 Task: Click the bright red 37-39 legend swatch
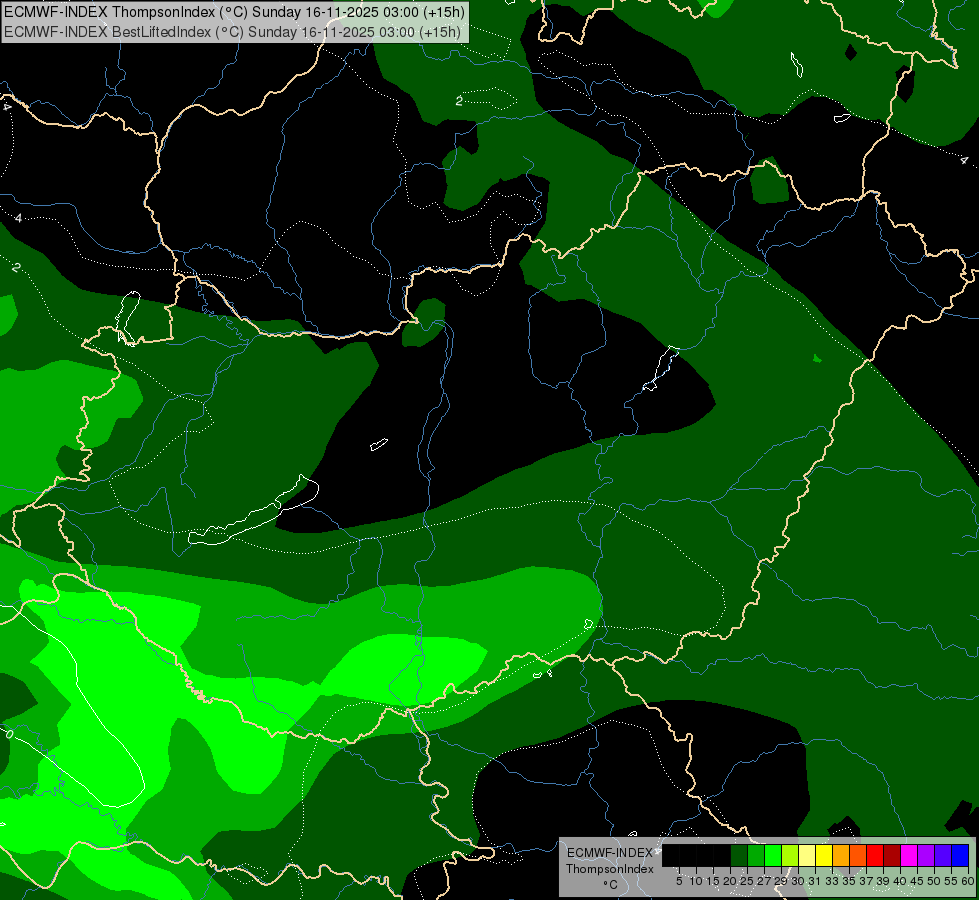[x=875, y=855]
